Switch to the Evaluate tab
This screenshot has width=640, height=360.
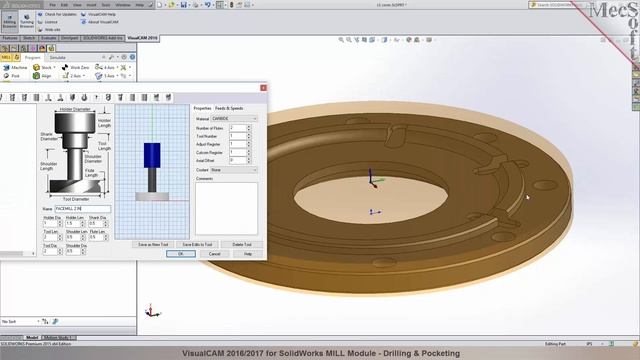[x=49, y=38]
